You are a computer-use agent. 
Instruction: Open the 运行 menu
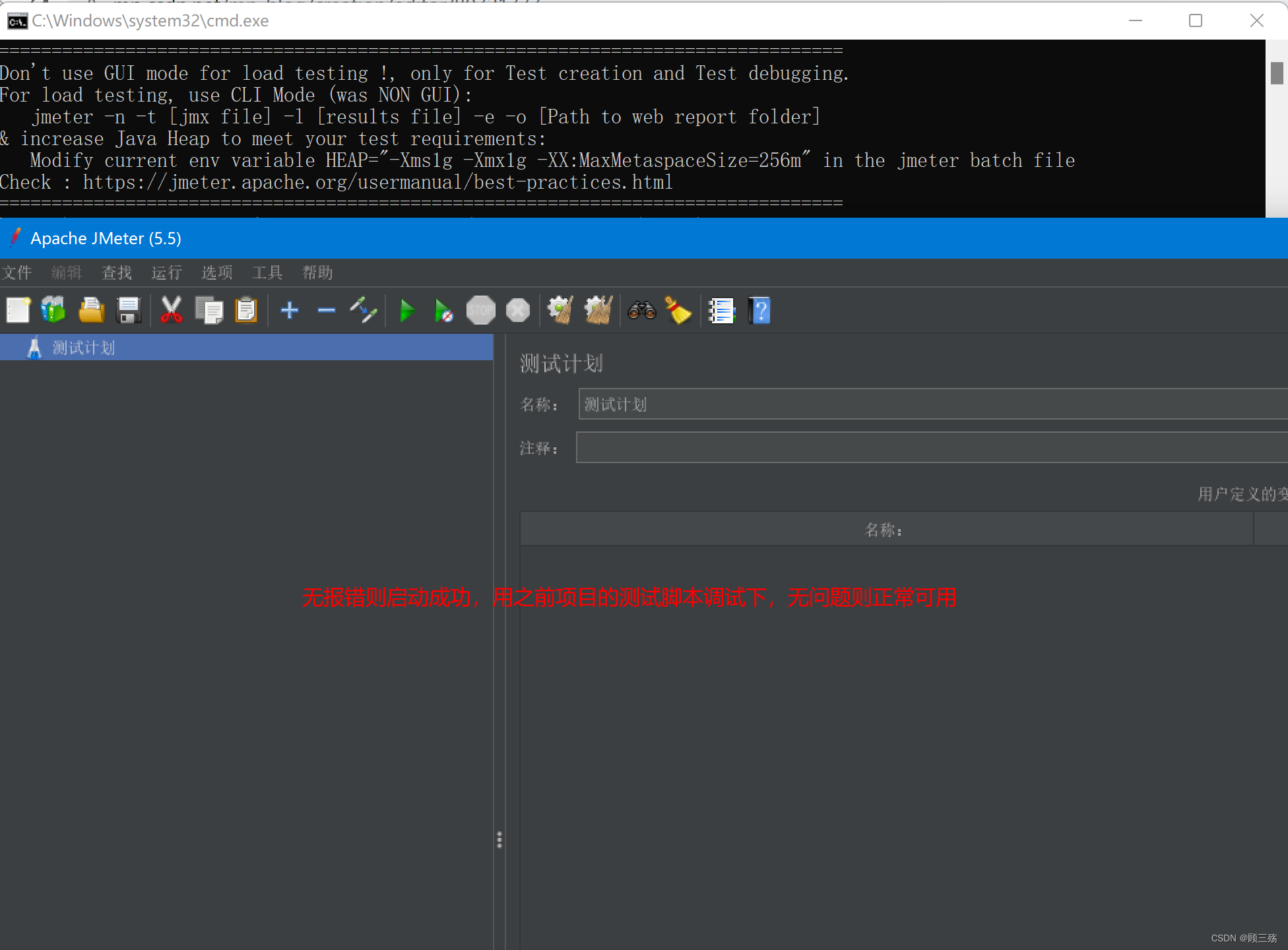click(x=166, y=272)
